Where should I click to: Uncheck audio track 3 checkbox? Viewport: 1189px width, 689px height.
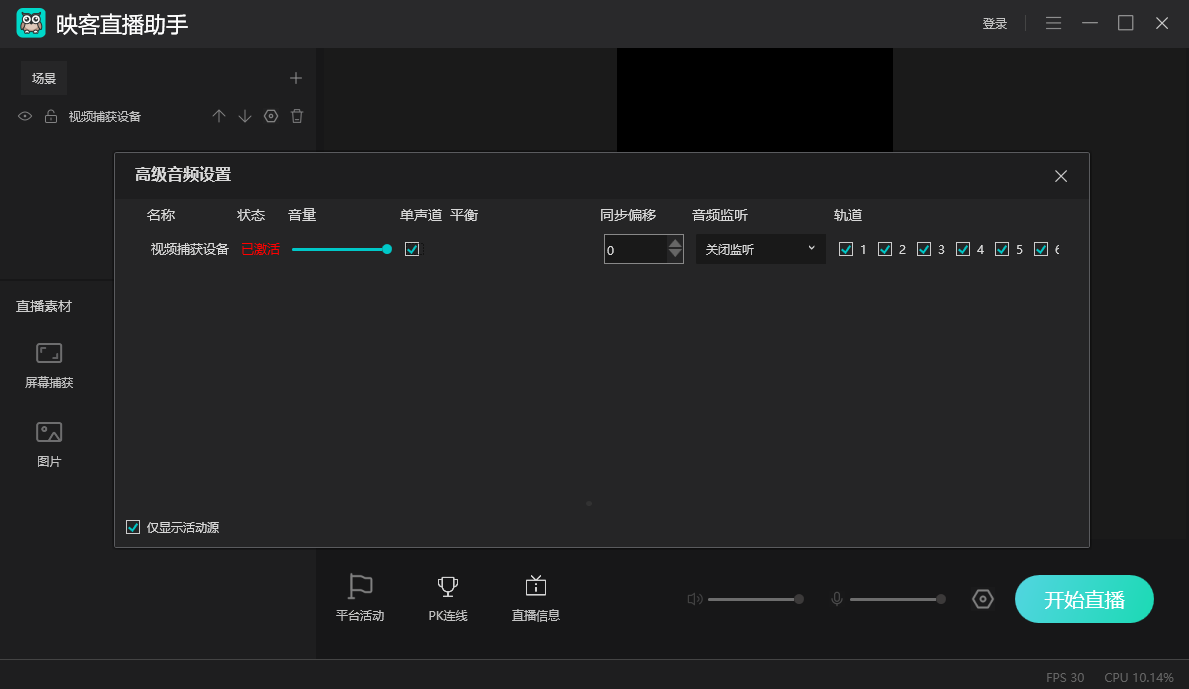coord(924,249)
